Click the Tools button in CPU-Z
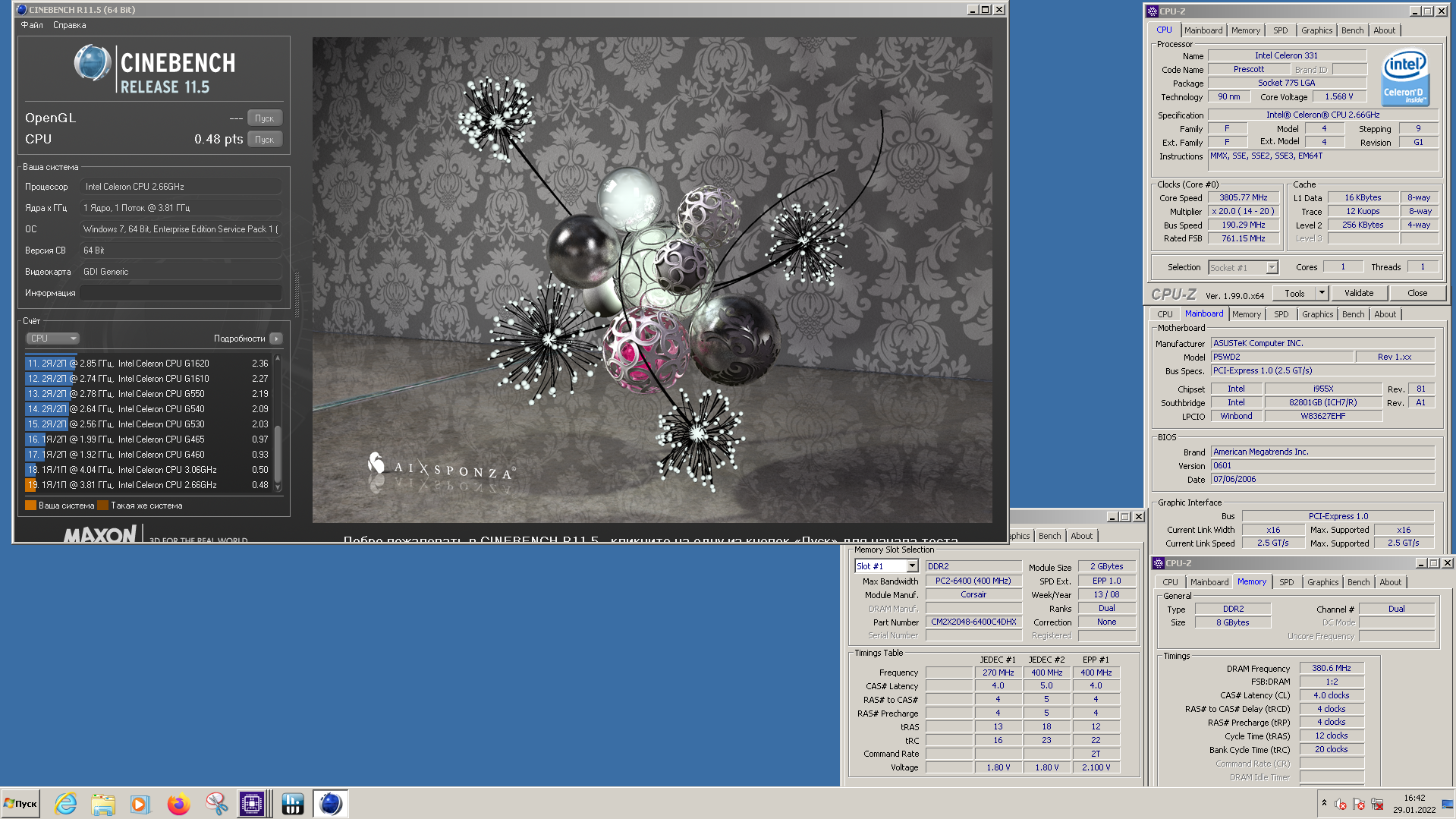 [x=1295, y=293]
